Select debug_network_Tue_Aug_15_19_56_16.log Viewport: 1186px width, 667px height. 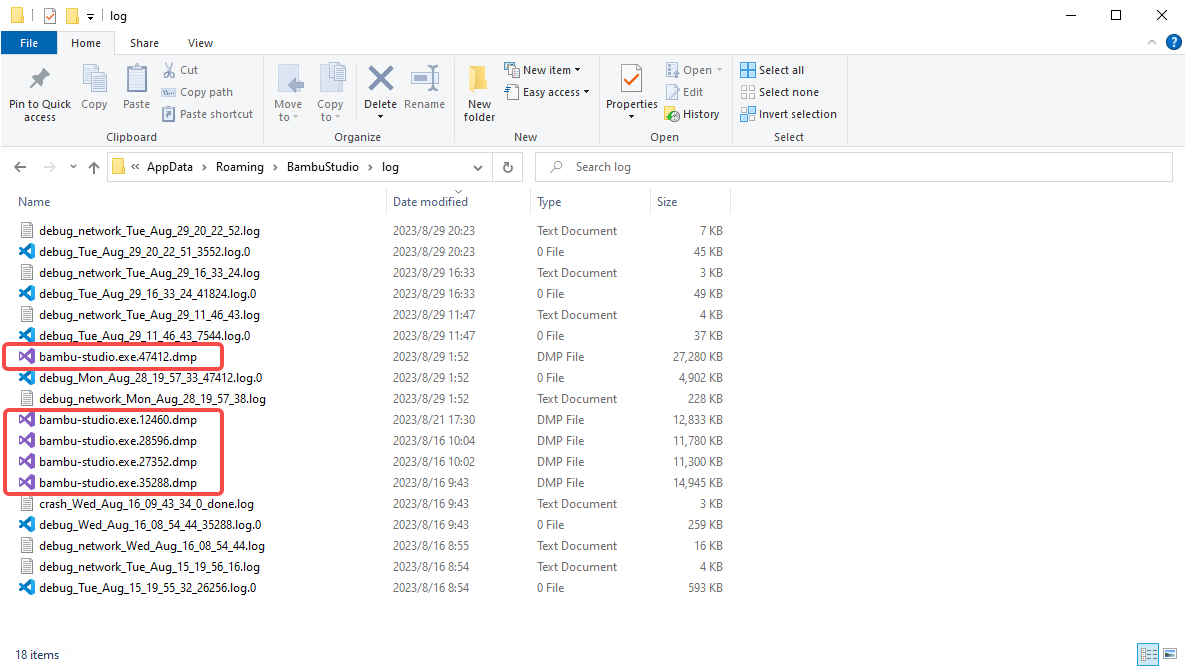pos(149,567)
